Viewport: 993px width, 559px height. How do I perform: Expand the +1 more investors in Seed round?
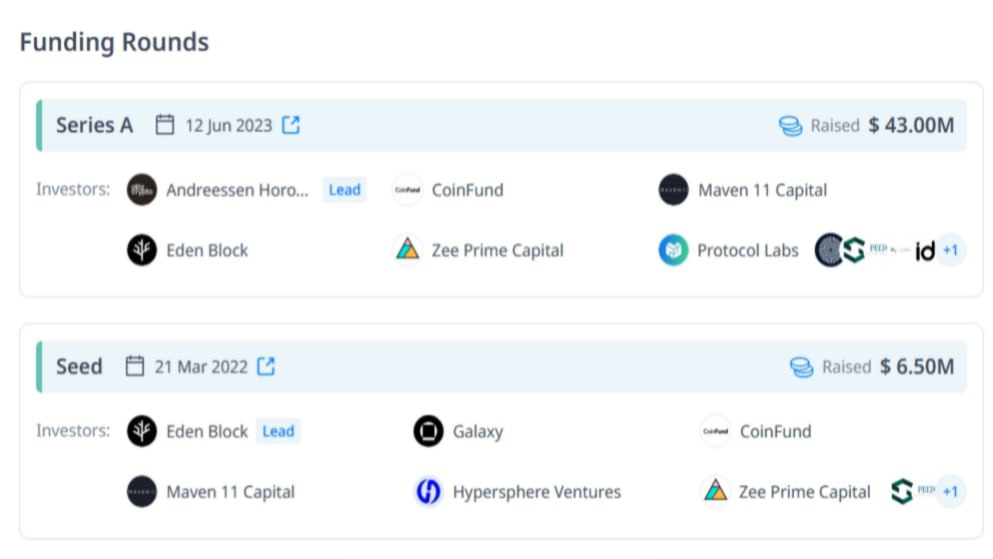coord(951,491)
